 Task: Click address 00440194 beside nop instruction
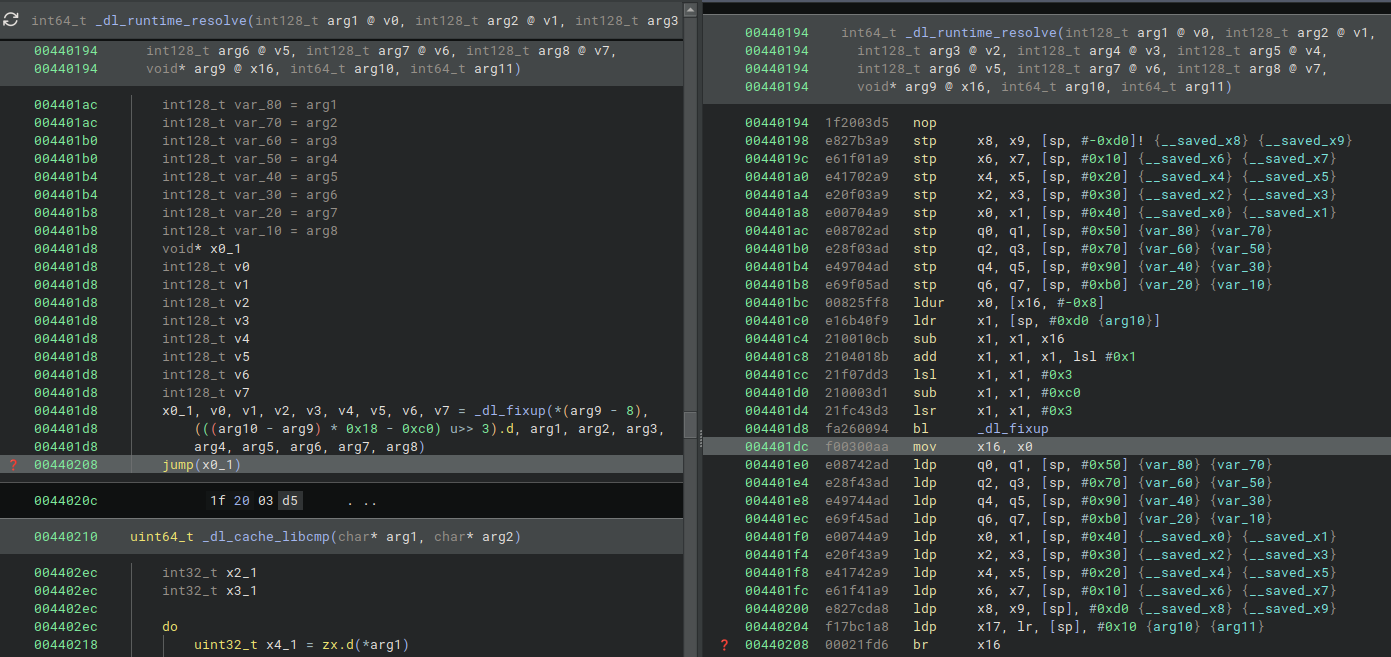tap(778, 122)
